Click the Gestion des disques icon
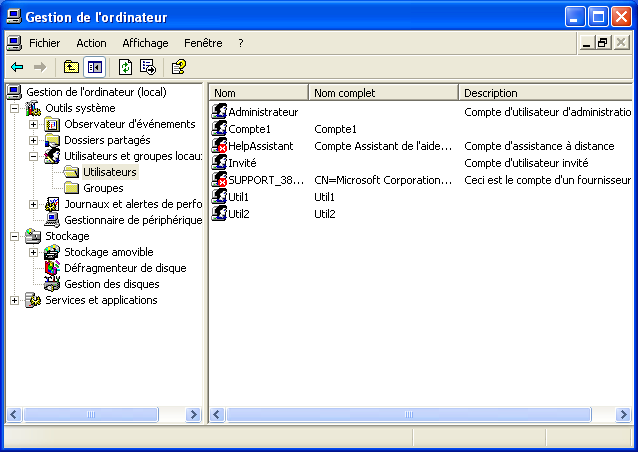This screenshot has height=452, width=638. [x=52, y=284]
